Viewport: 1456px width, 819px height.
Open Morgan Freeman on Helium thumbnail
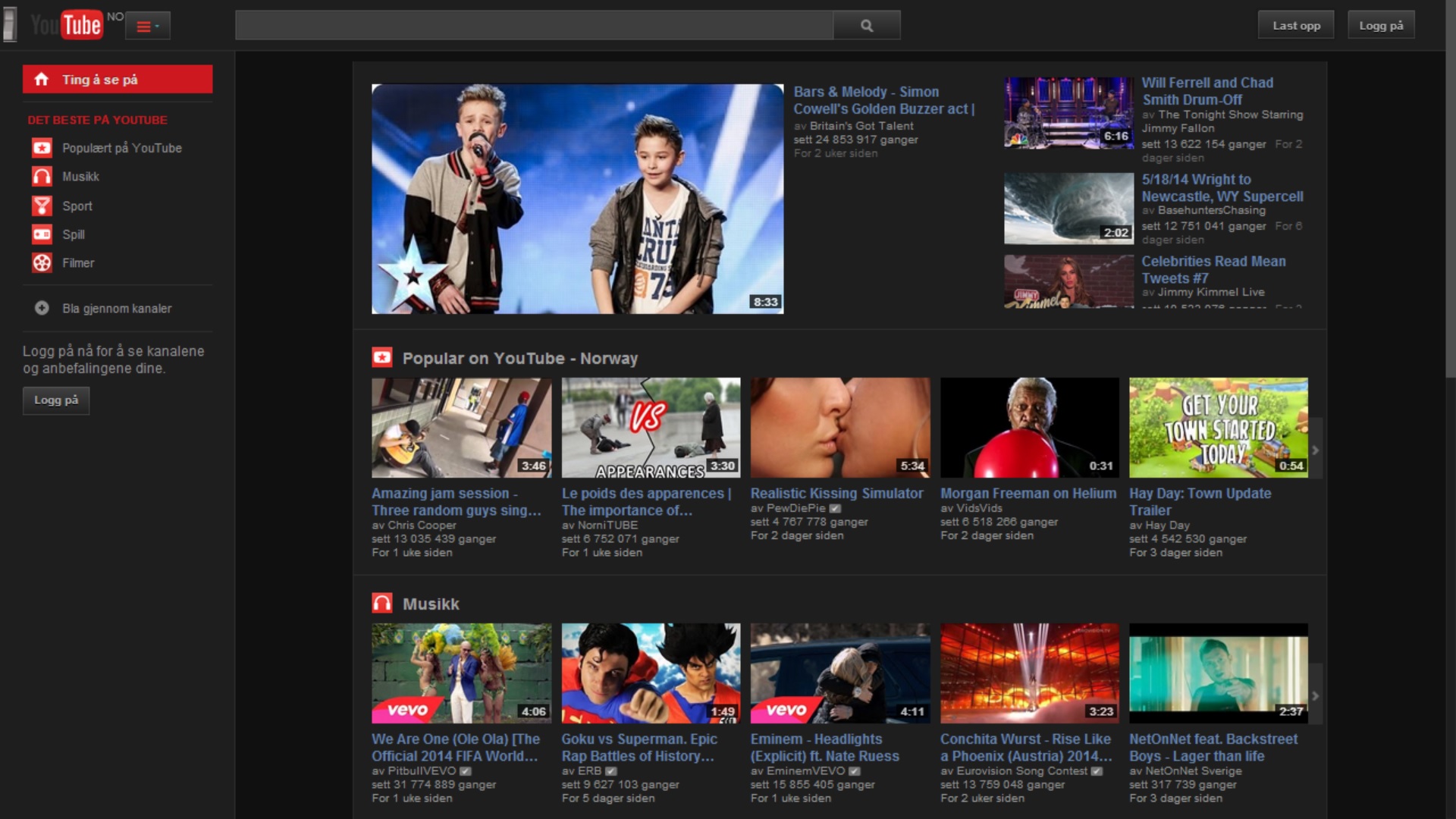[x=1029, y=428]
